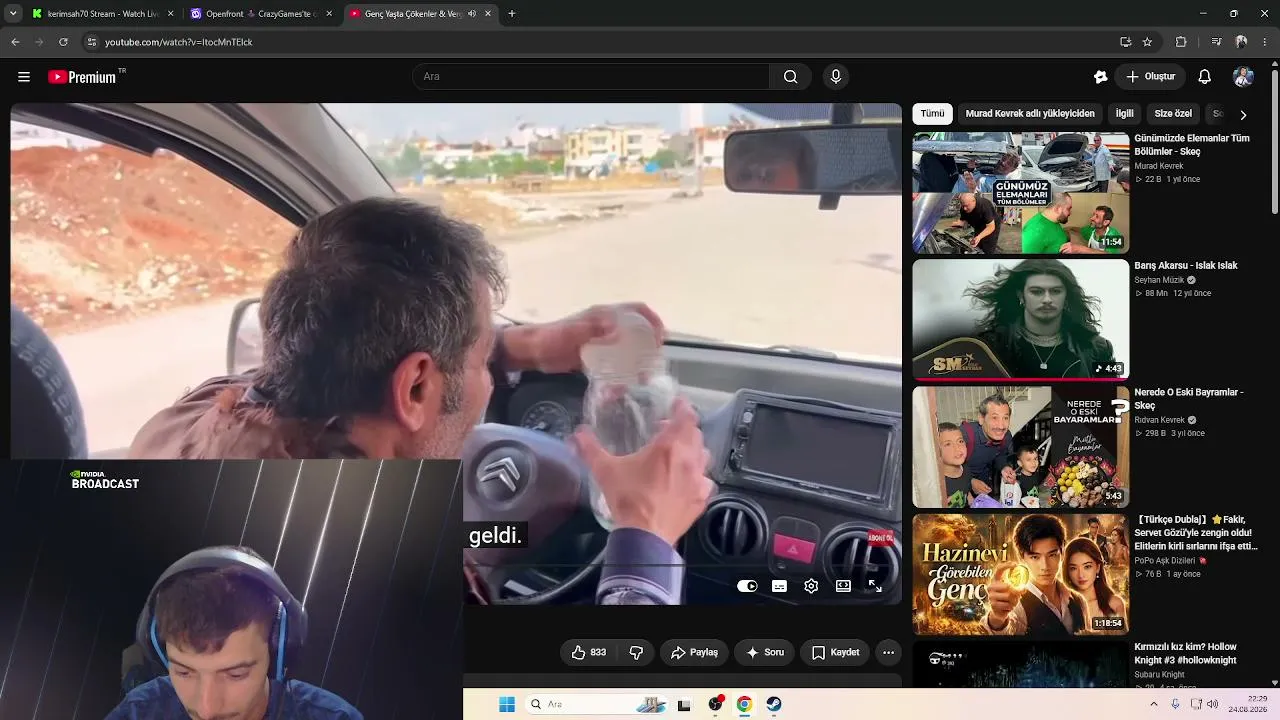Go back in browser history
The height and width of the screenshot is (720, 1280).
[x=15, y=42]
